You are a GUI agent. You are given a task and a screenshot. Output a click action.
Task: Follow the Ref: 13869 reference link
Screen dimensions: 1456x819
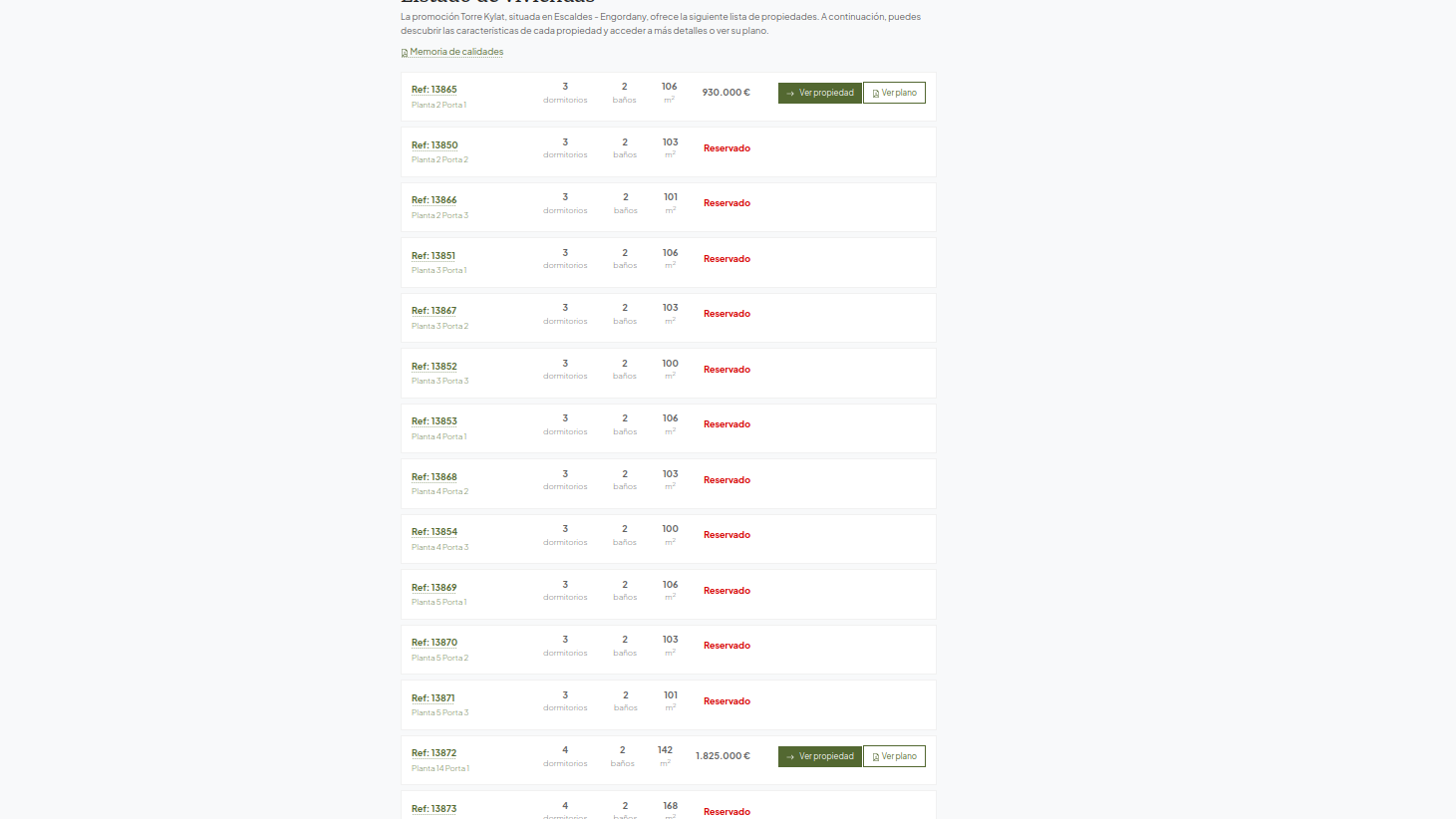(435, 588)
